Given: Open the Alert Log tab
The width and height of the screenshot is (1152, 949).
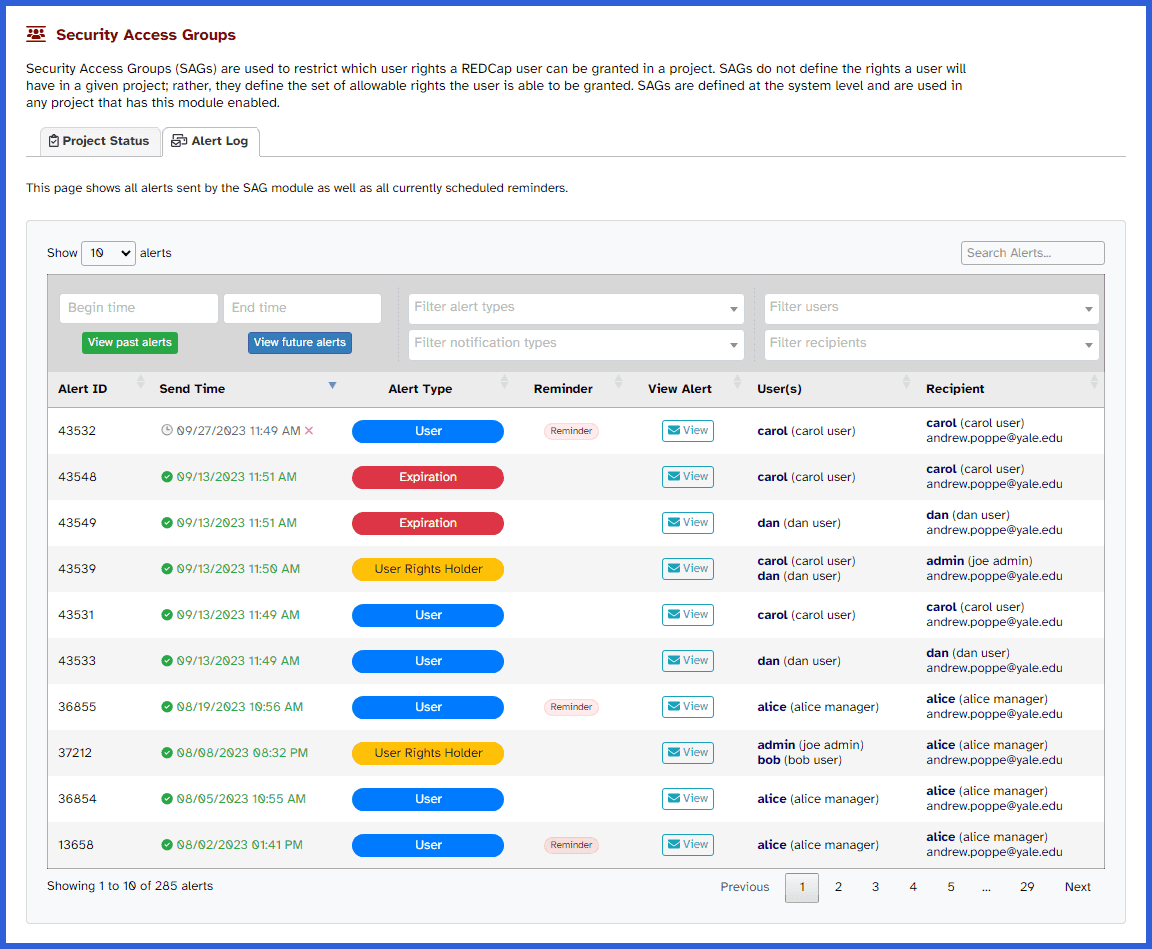Looking at the screenshot, I should [x=210, y=141].
